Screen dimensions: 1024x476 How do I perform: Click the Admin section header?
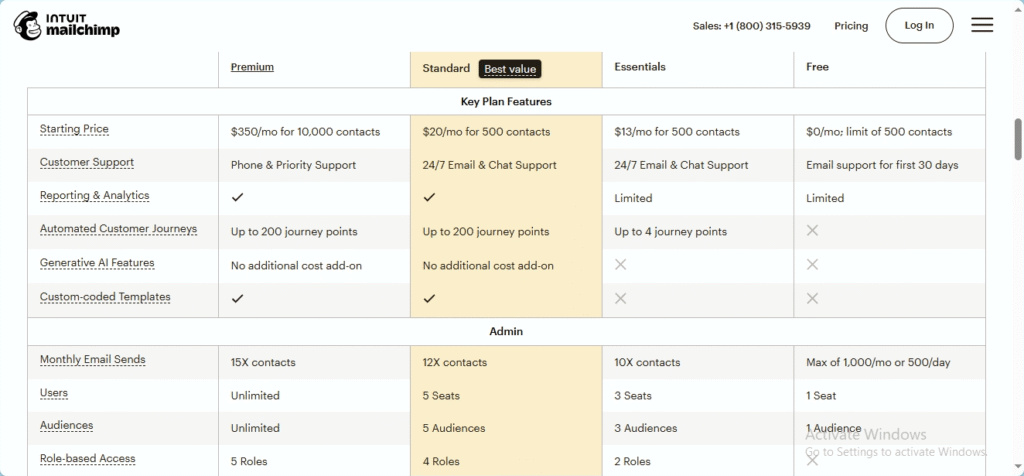[x=506, y=332]
